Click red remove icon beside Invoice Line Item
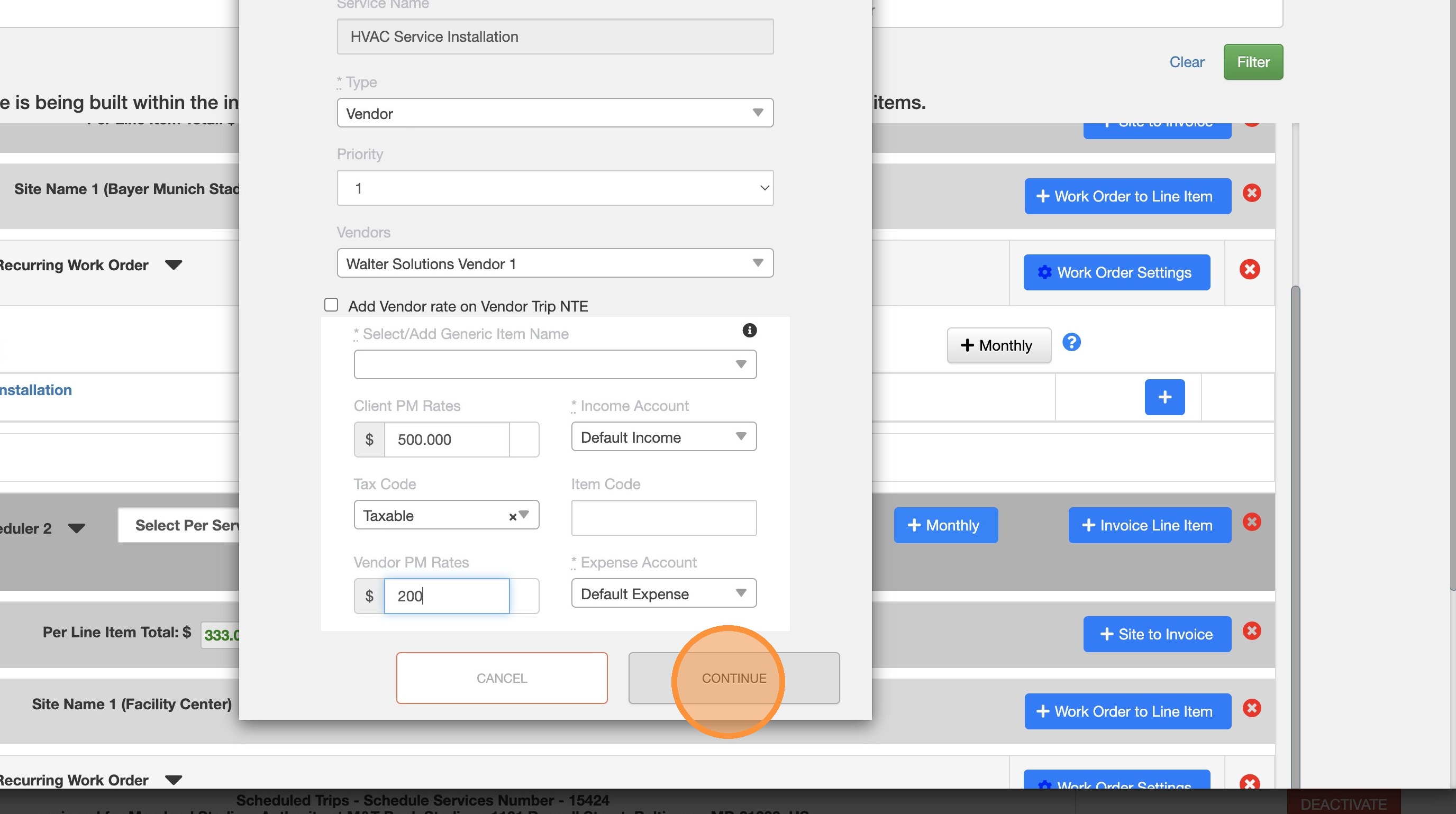 (1251, 522)
